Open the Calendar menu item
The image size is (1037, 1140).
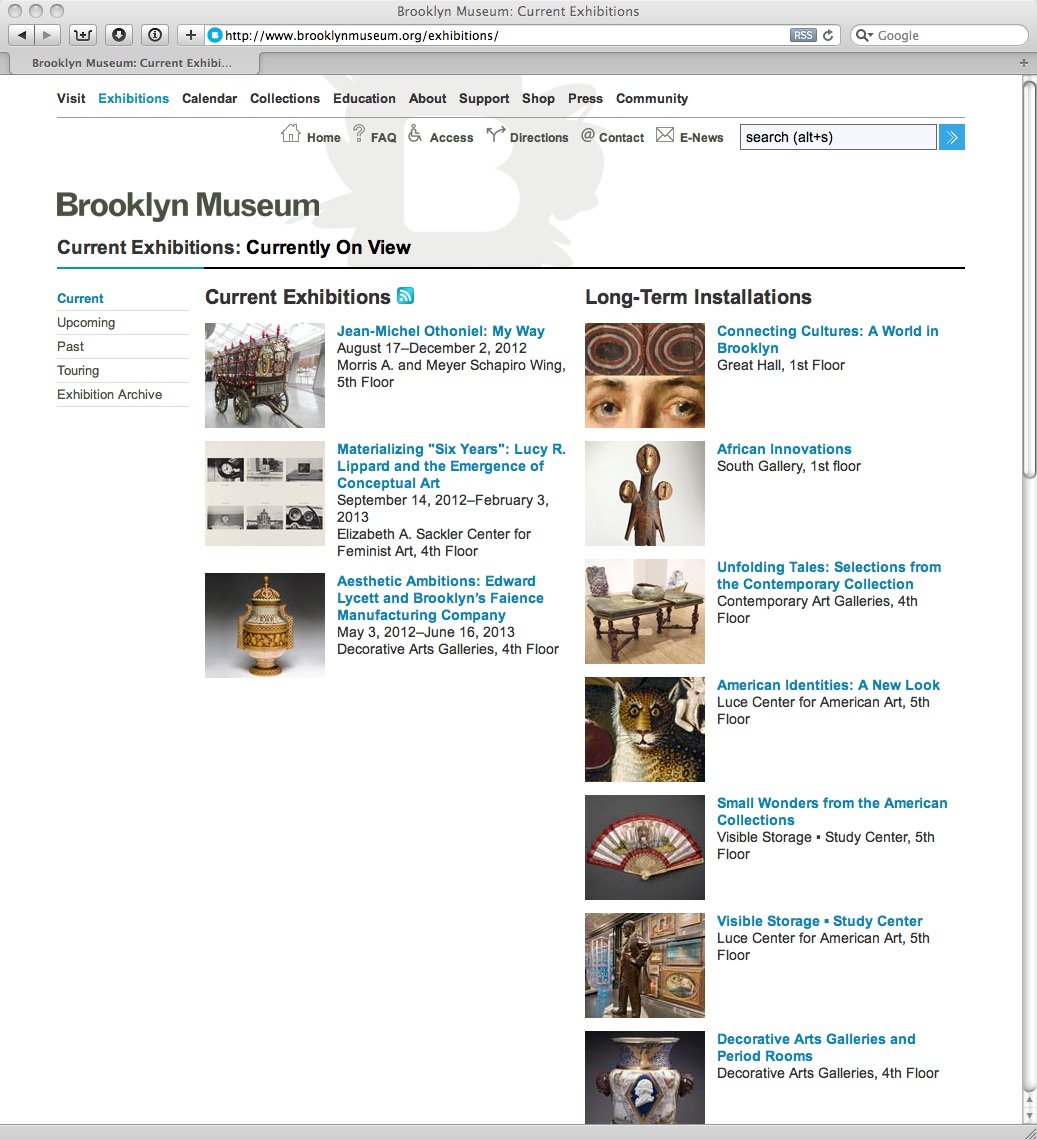pos(209,98)
